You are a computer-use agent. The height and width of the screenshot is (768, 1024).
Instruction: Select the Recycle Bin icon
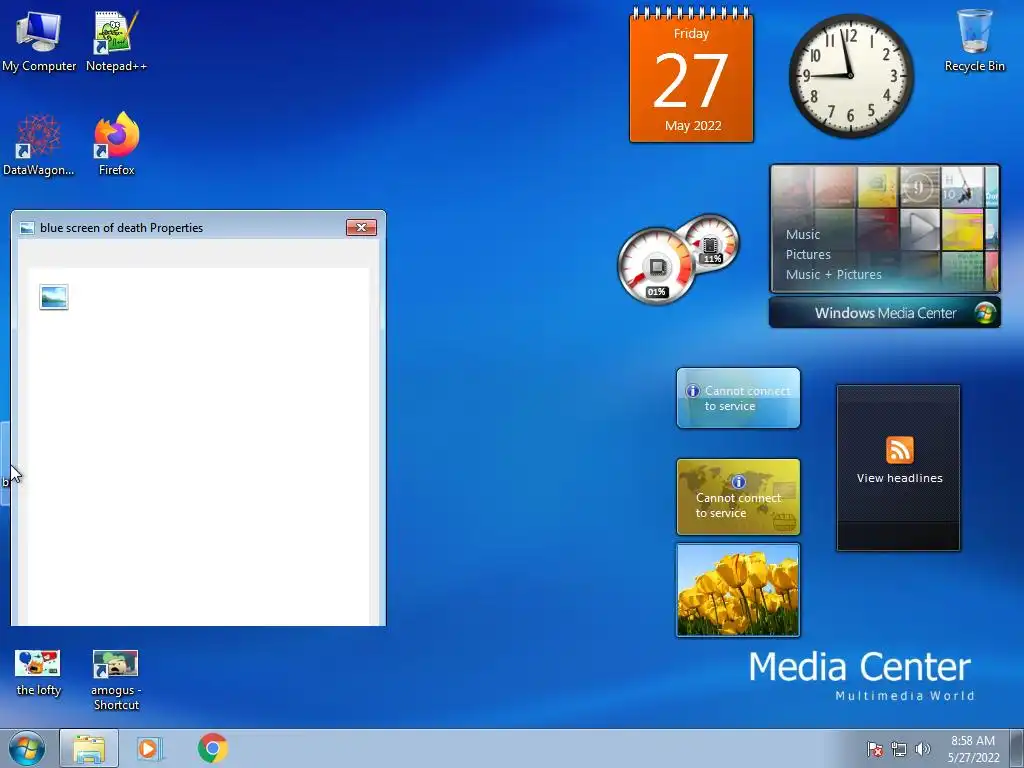coord(974,40)
